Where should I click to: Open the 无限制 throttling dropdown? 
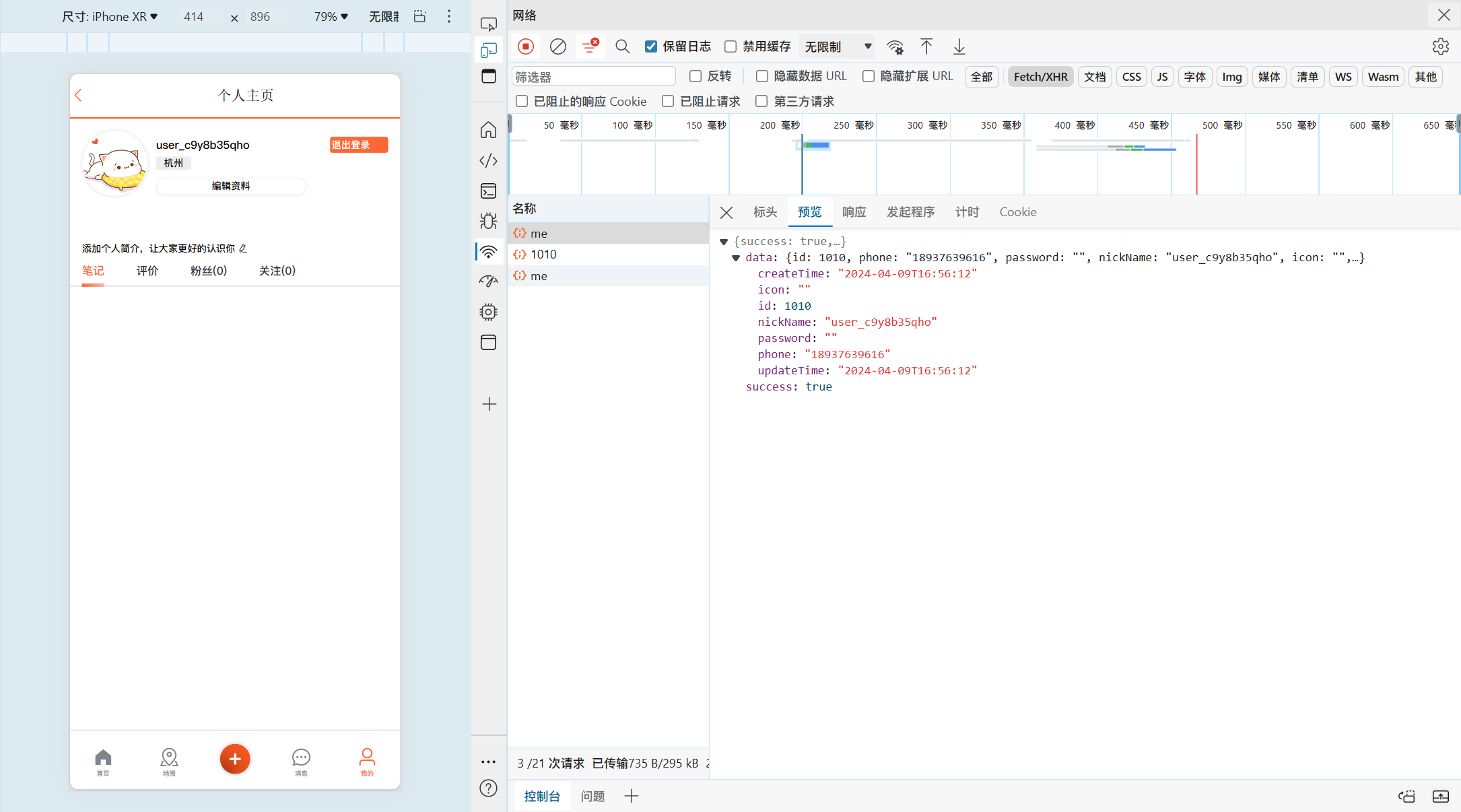[x=837, y=46]
